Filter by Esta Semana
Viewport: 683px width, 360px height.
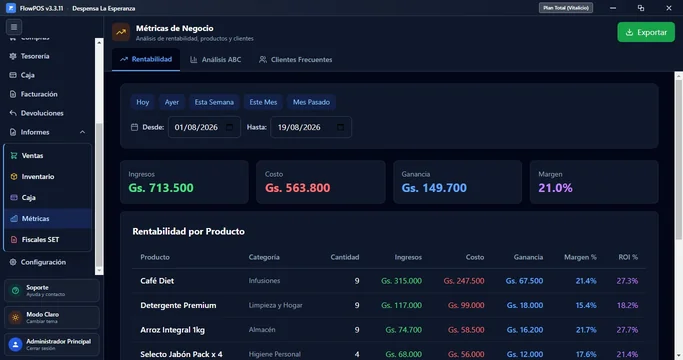pyautogui.click(x=214, y=102)
